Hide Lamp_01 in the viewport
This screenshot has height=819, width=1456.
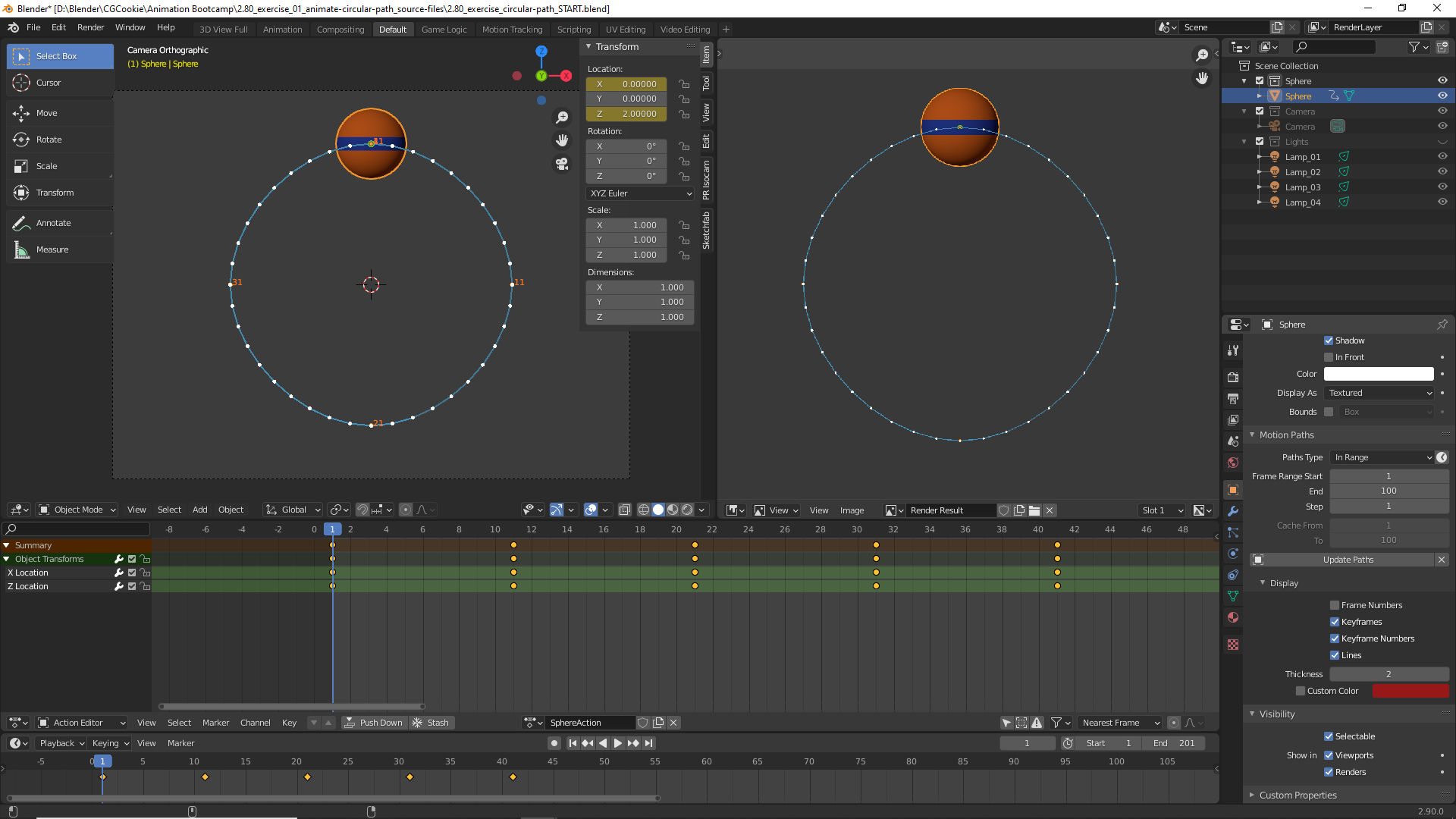[x=1443, y=156]
